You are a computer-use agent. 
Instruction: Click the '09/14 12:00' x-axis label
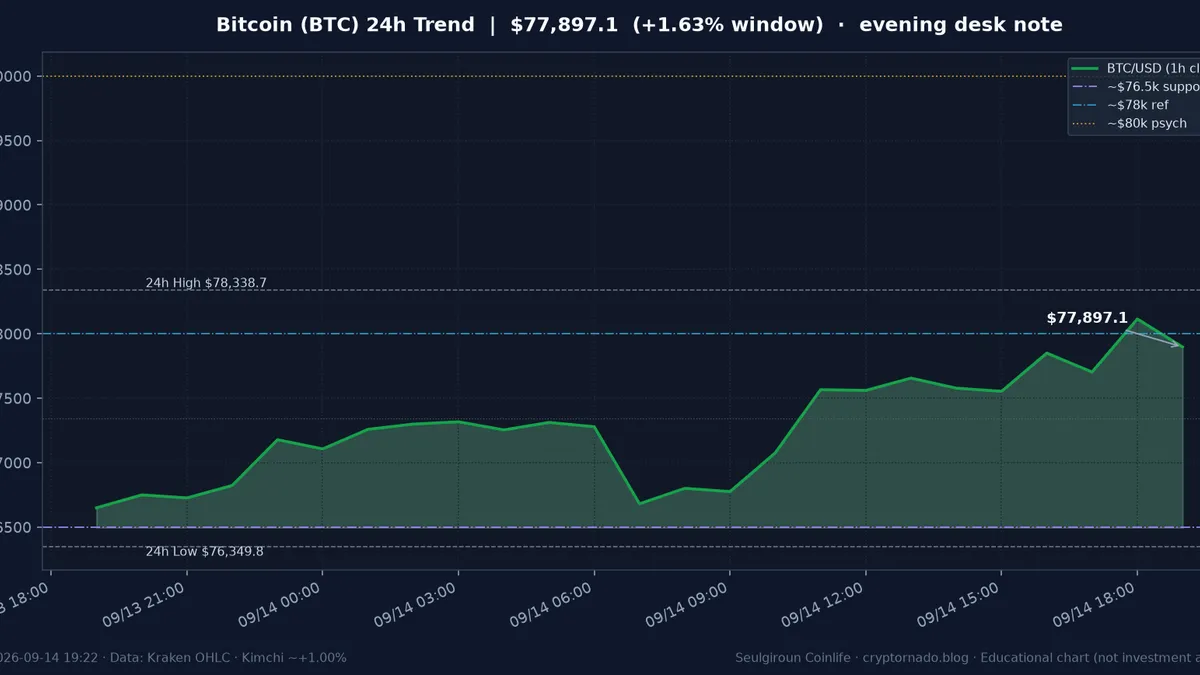822,606
